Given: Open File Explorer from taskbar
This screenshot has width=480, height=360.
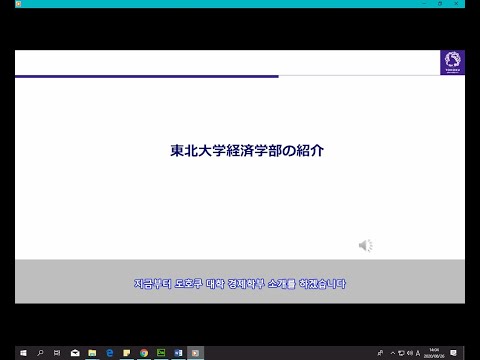Looking at the screenshot, I should tap(92, 353).
